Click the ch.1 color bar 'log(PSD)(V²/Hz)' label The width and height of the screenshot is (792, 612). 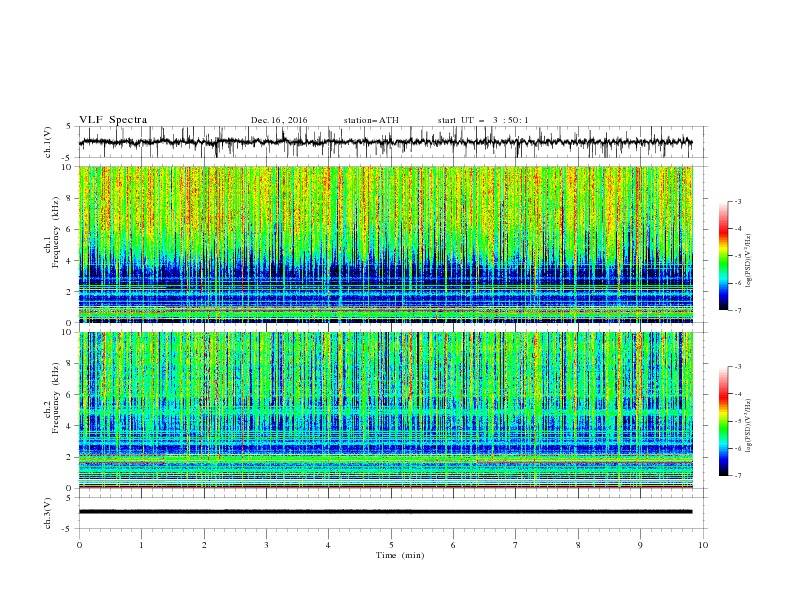[749, 261]
